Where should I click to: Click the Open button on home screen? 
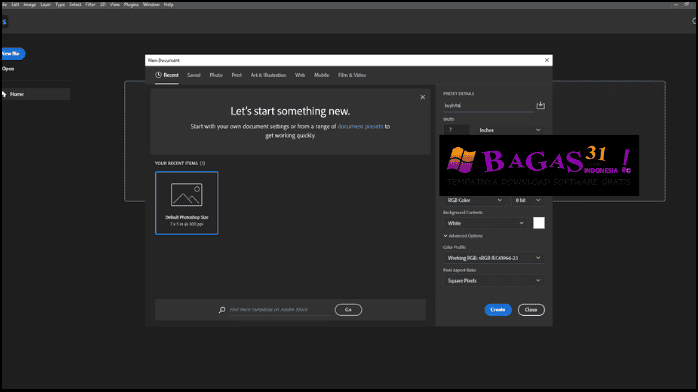click(8, 69)
